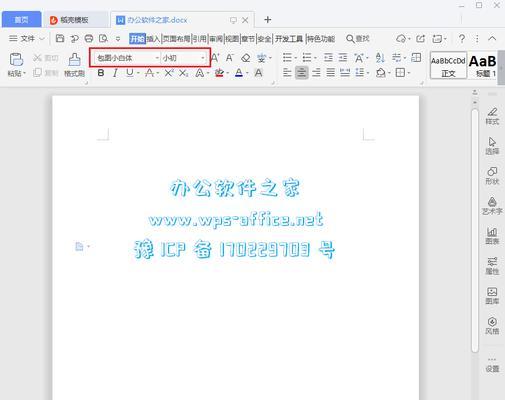505x400 pixels.
Task: Collapse the ribbon with the chevron
Action: point(492,39)
